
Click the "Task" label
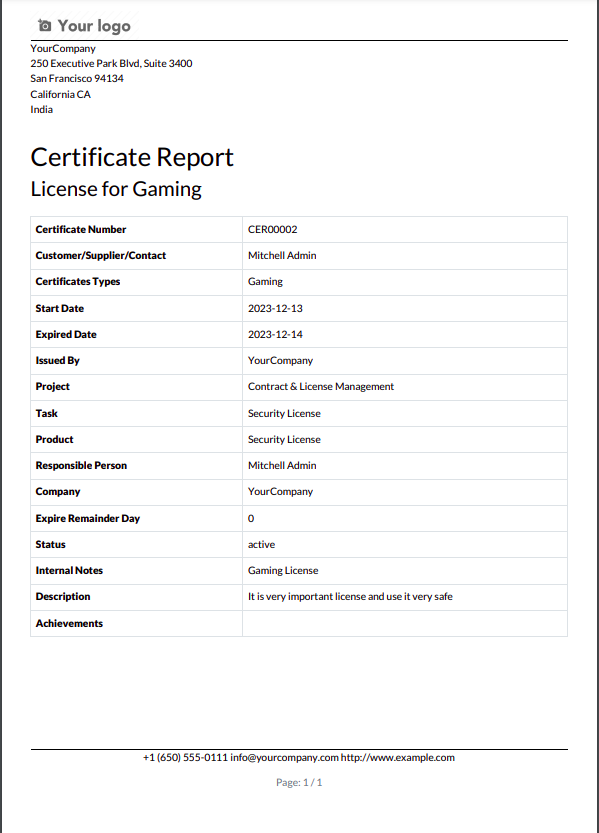[x=46, y=413]
